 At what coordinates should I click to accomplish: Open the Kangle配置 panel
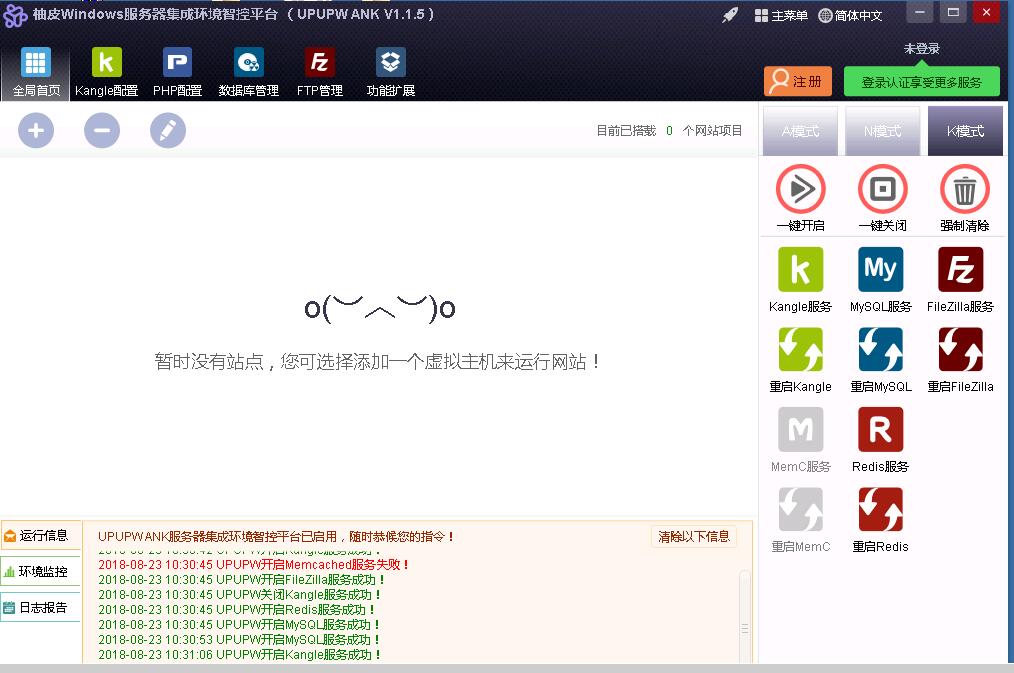tap(105, 70)
